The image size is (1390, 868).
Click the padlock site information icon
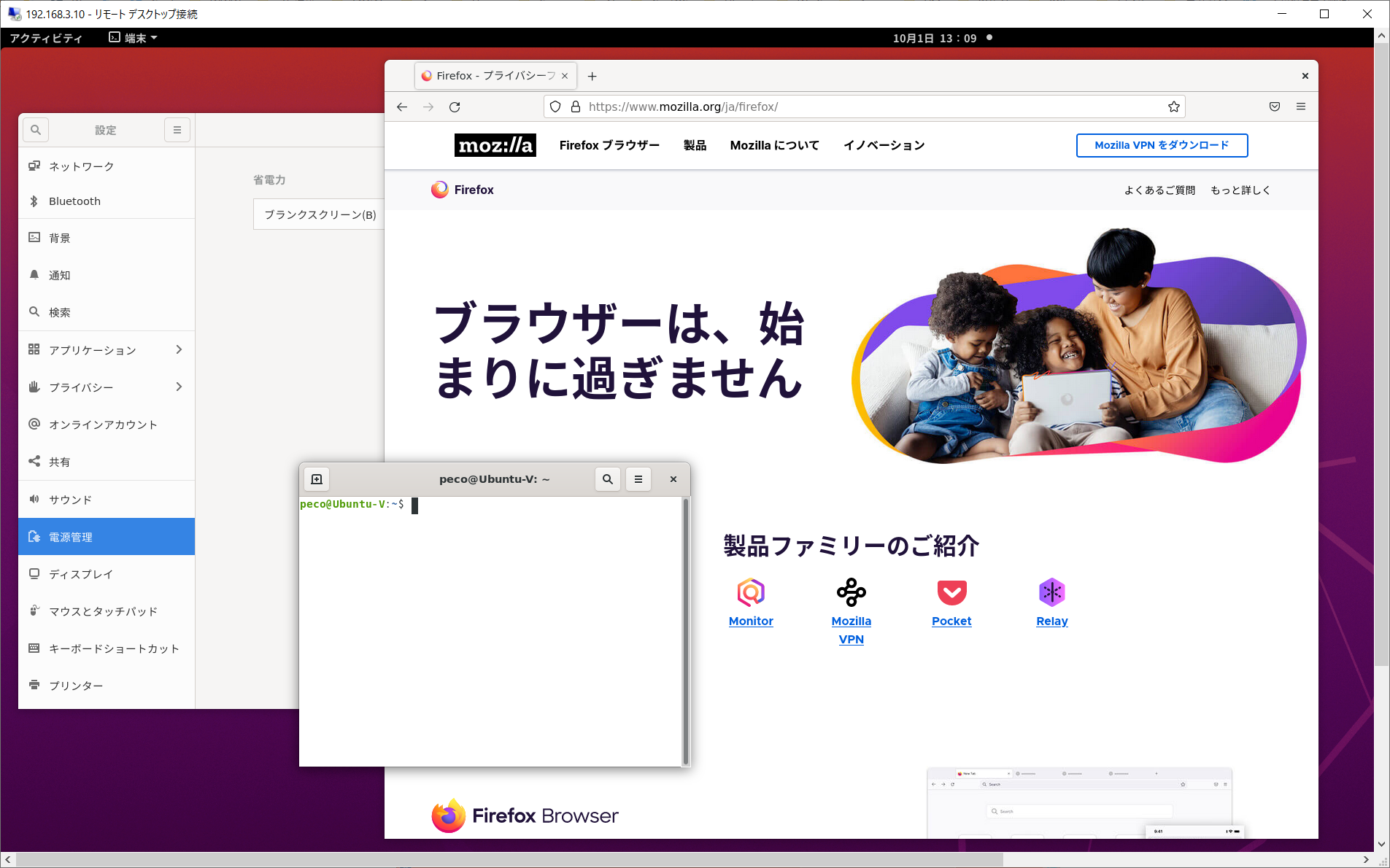576,106
